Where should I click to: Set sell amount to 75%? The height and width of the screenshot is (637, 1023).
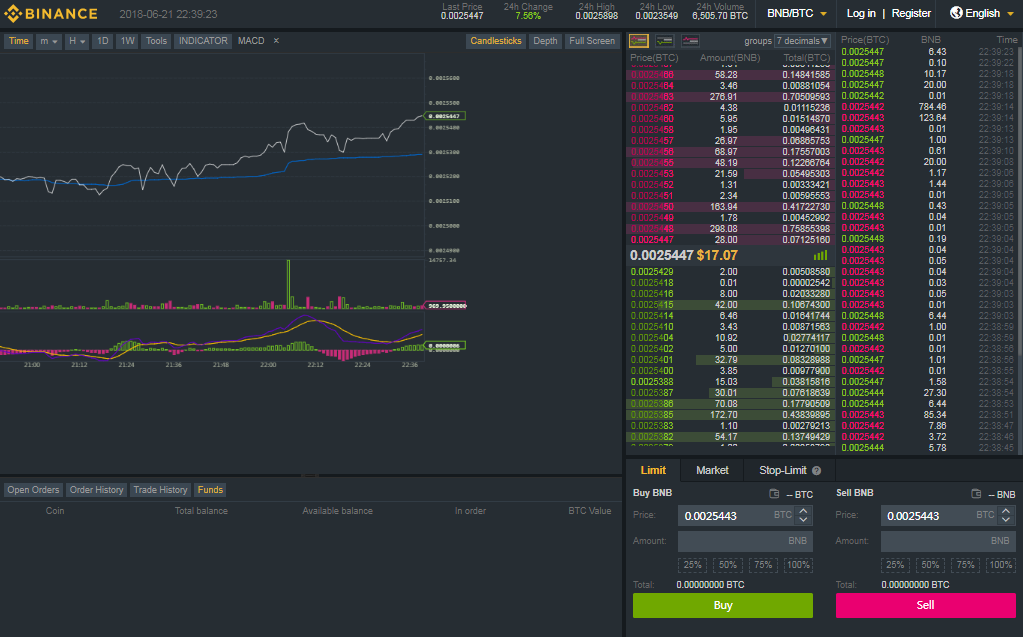966,565
